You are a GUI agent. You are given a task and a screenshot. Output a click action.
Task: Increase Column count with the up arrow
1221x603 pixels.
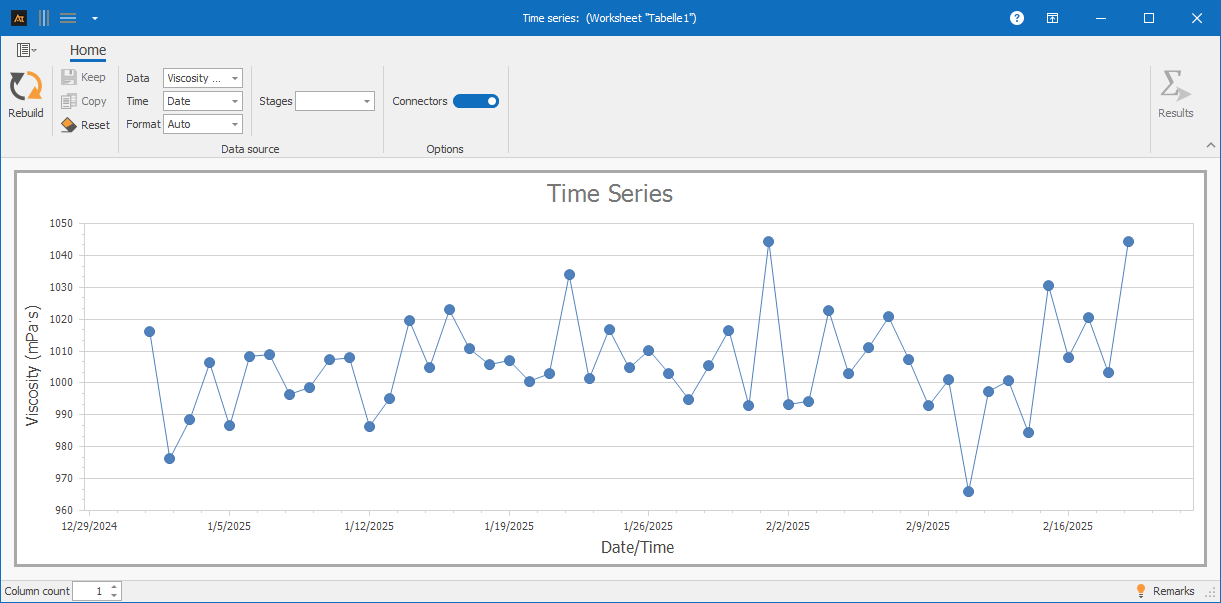(114, 587)
